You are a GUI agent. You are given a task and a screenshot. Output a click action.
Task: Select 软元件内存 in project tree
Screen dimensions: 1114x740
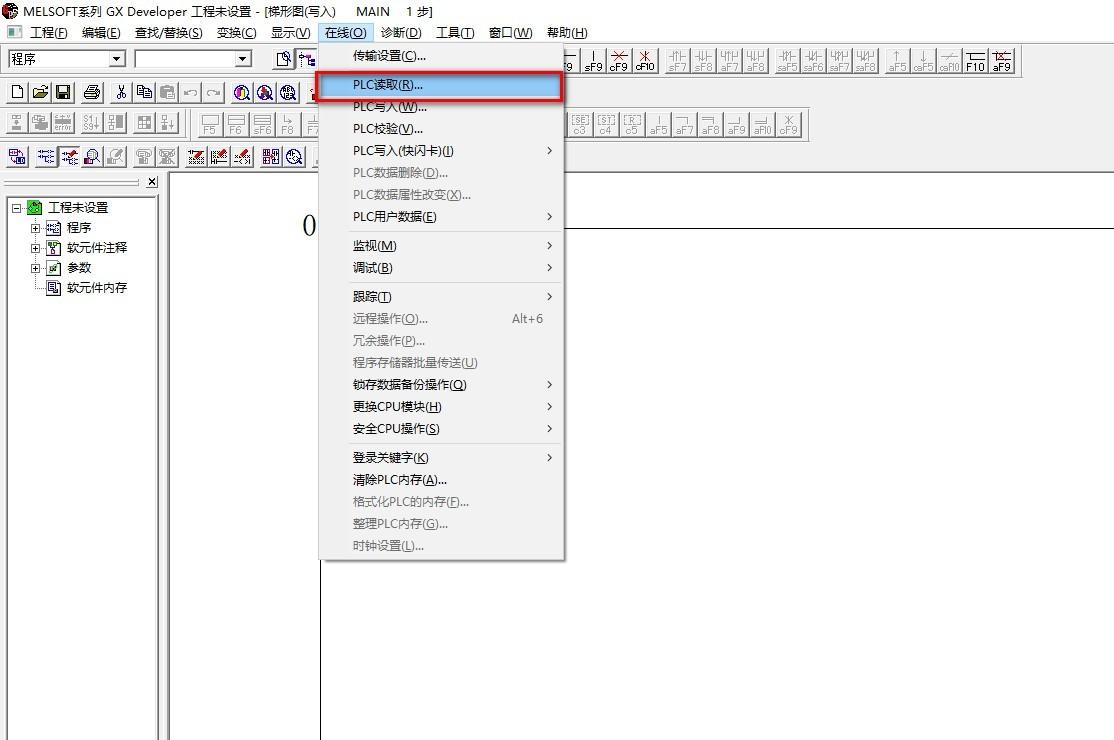[x=97, y=288]
